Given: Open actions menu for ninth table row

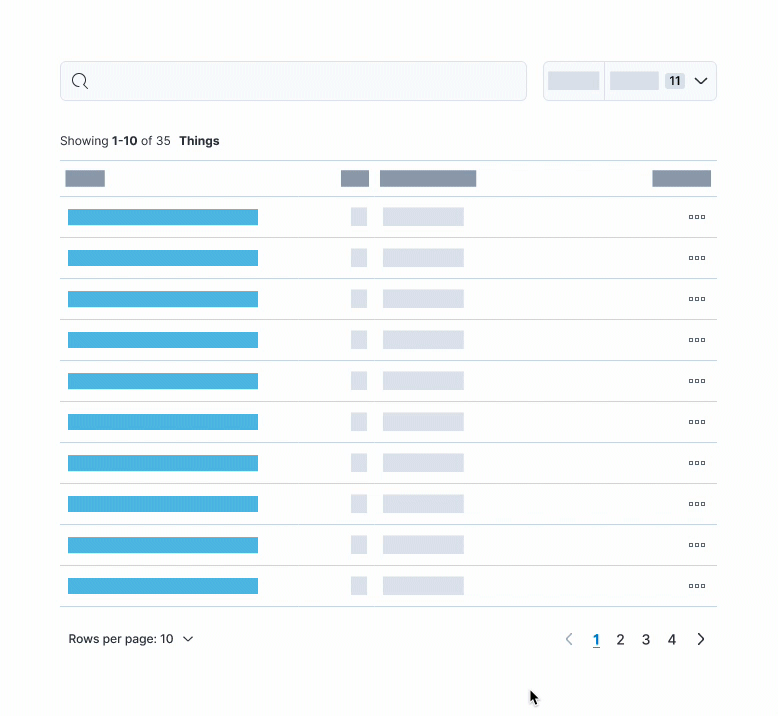Looking at the screenshot, I should click(697, 545).
